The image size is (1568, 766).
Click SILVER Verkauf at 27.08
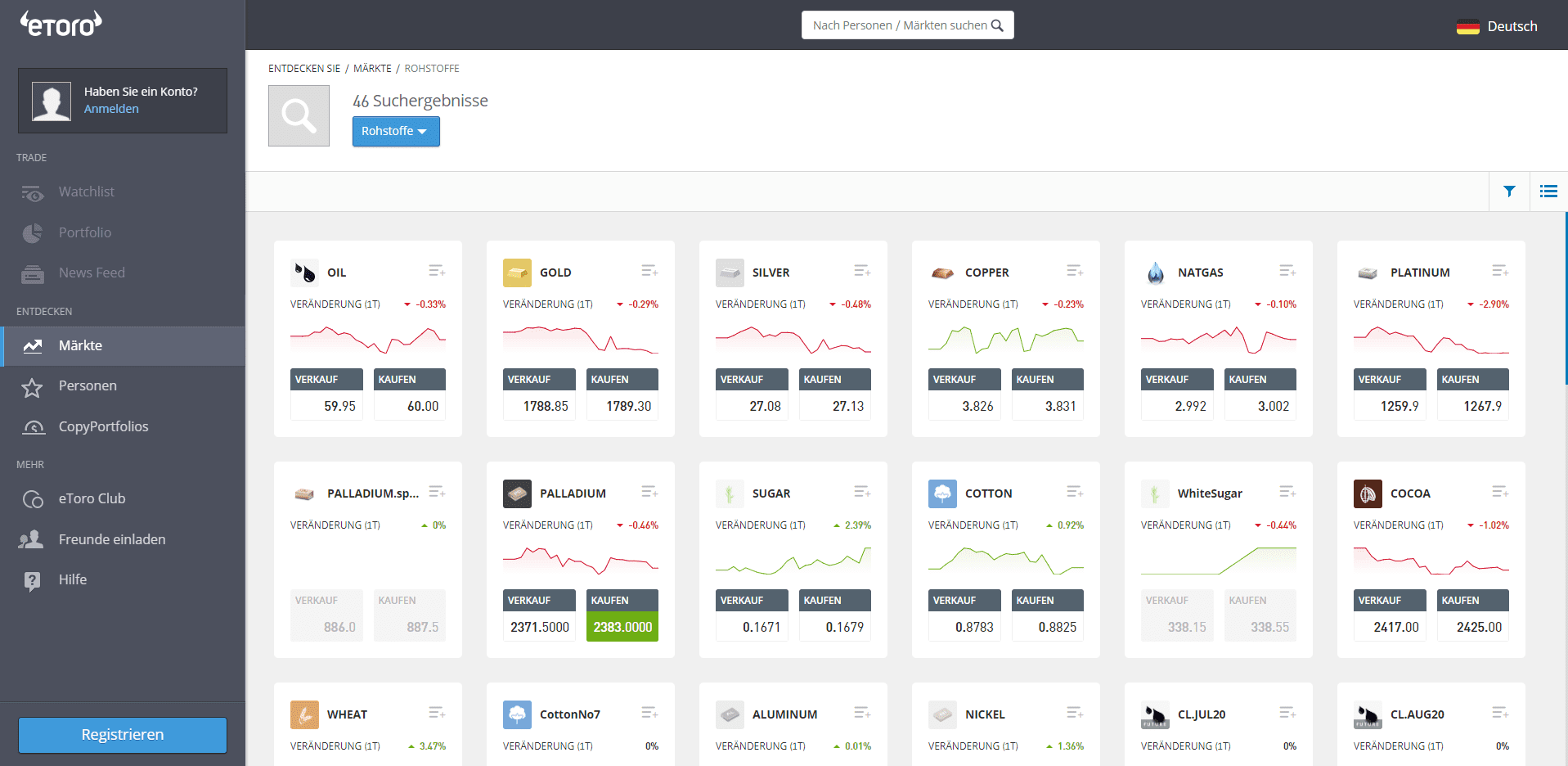(x=752, y=394)
